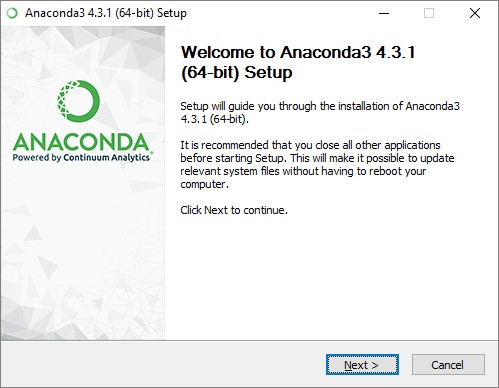Click the Powered by Continuum Analytics tagline

pyautogui.click(x=82, y=158)
